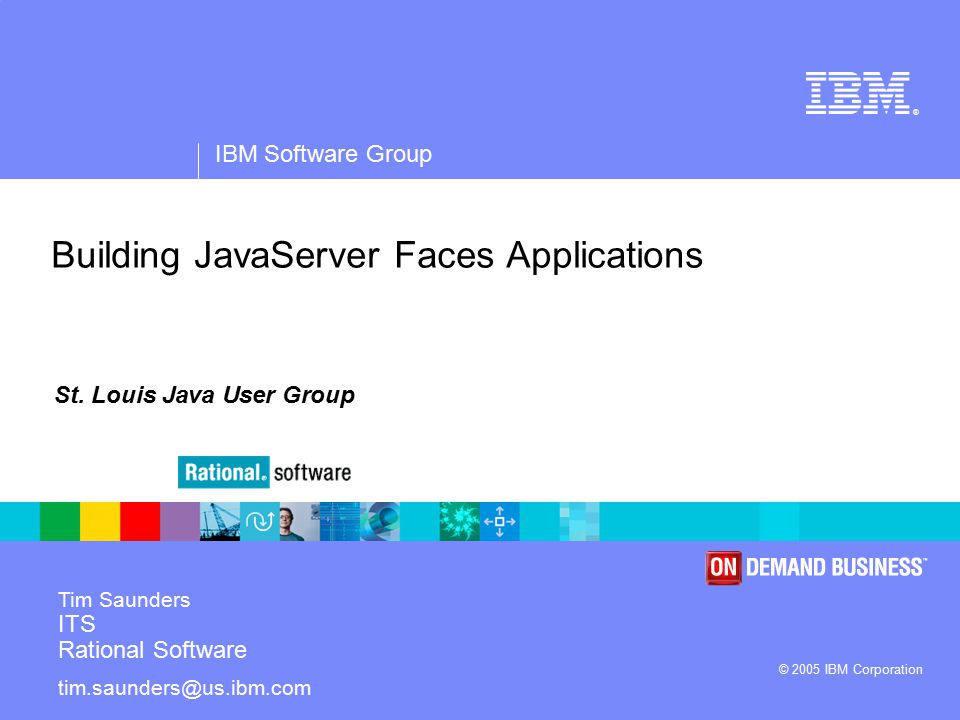Click the blue grid pattern tile
Viewport: 960px width, 720px height.
tap(340, 521)
